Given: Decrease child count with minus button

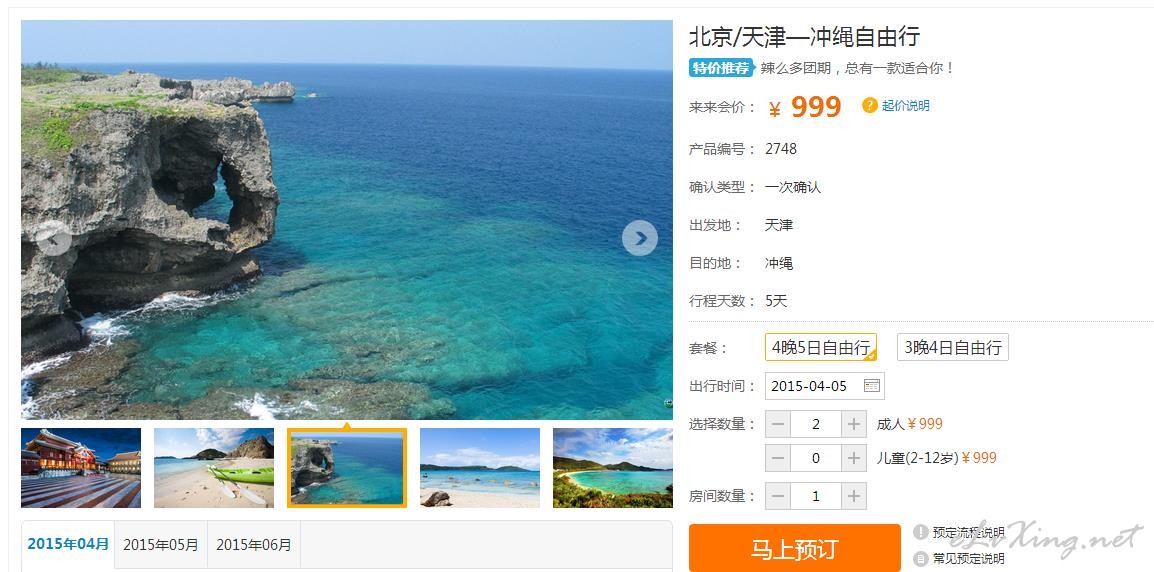Looking at the screenshot, I should (778, 459).
